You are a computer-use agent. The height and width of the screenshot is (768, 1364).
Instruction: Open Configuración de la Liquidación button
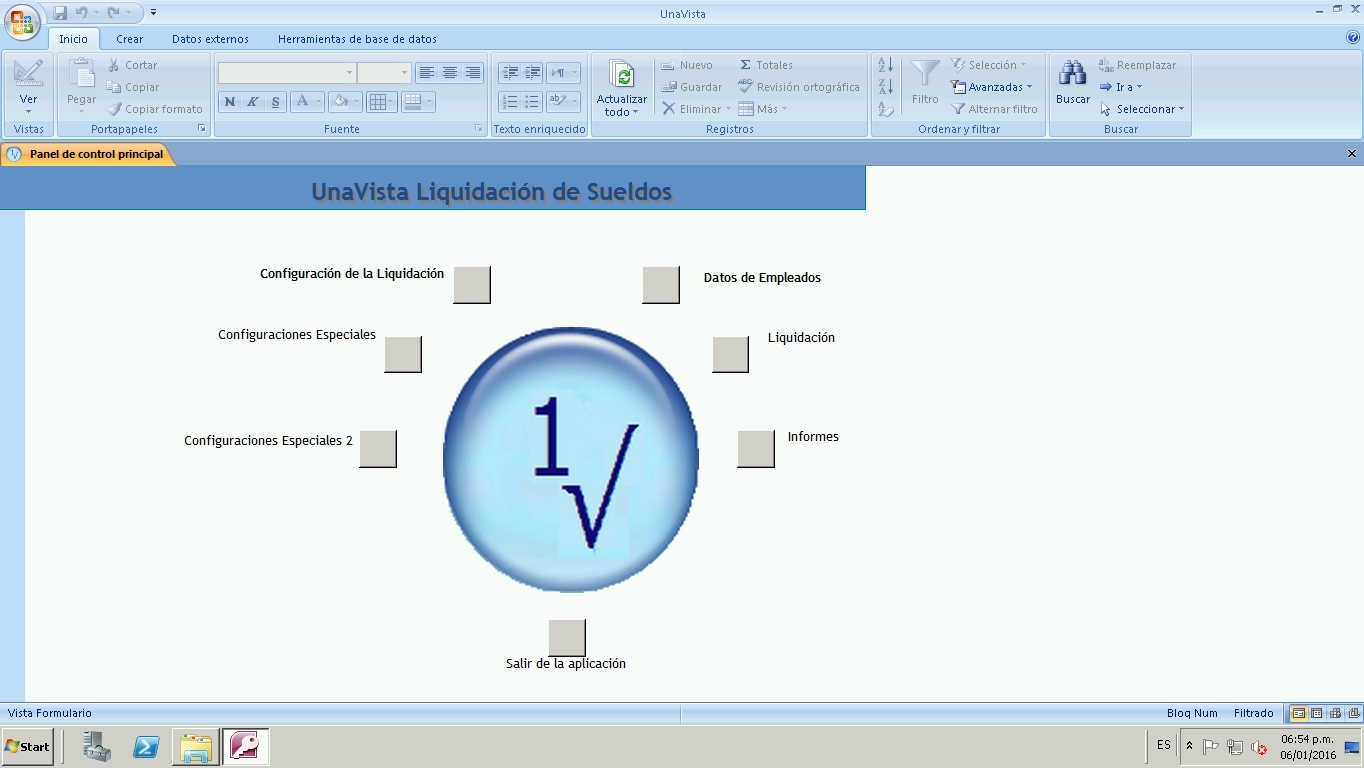(472, 285)
